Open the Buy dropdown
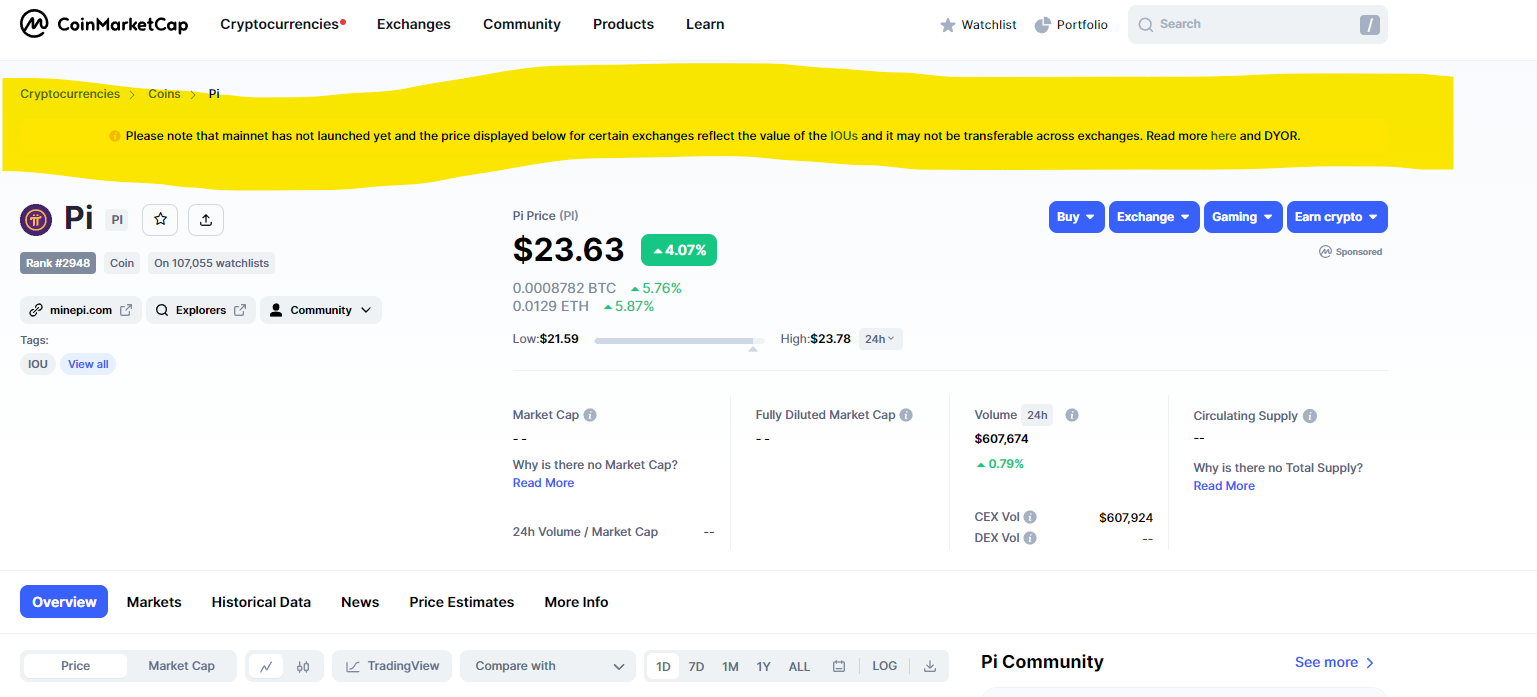1537x697 pixels. tap(1077, 217)
